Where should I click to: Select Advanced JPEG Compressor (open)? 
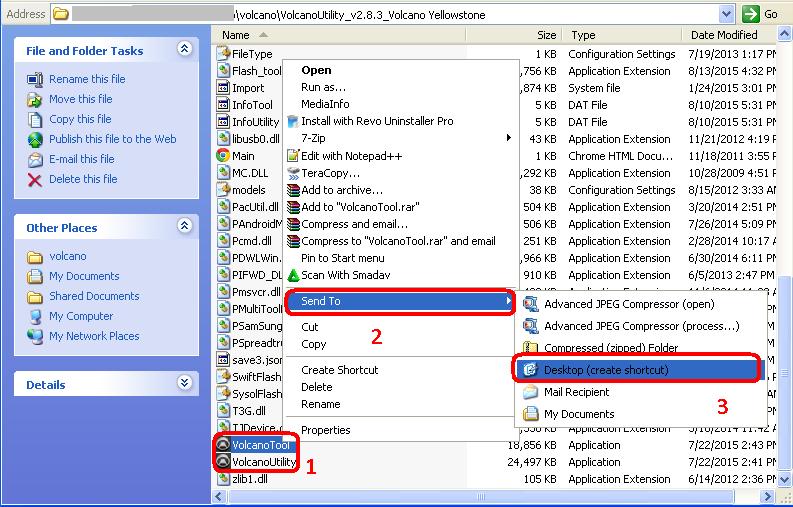click(640, 304)
